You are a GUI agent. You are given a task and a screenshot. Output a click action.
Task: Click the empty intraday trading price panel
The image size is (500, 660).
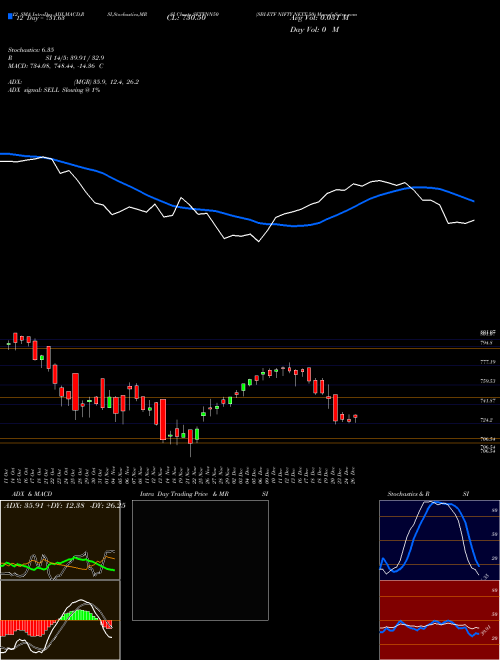pyautogui.click(x=200, y=560)
